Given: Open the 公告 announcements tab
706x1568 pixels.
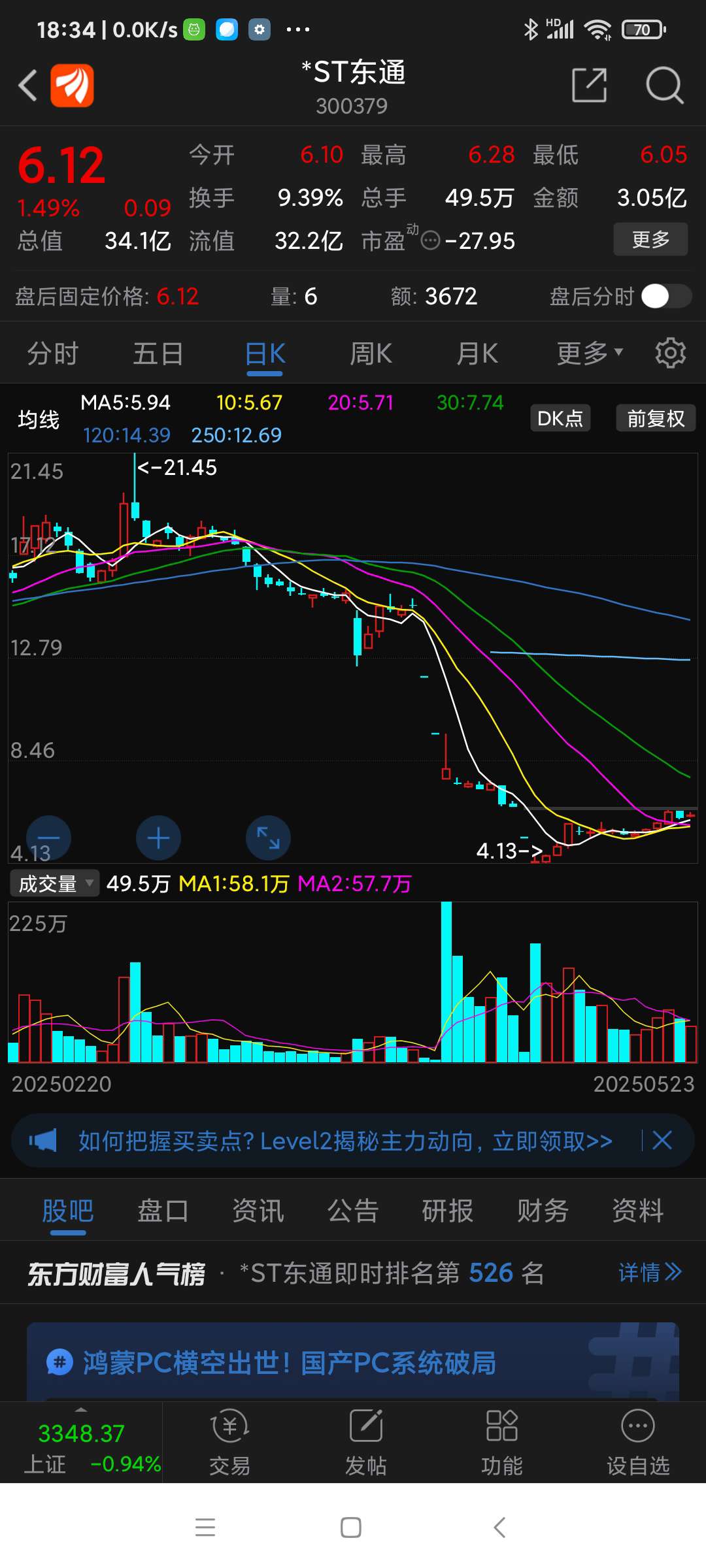Looking at the screenshot, I should tap(353, 1211).
